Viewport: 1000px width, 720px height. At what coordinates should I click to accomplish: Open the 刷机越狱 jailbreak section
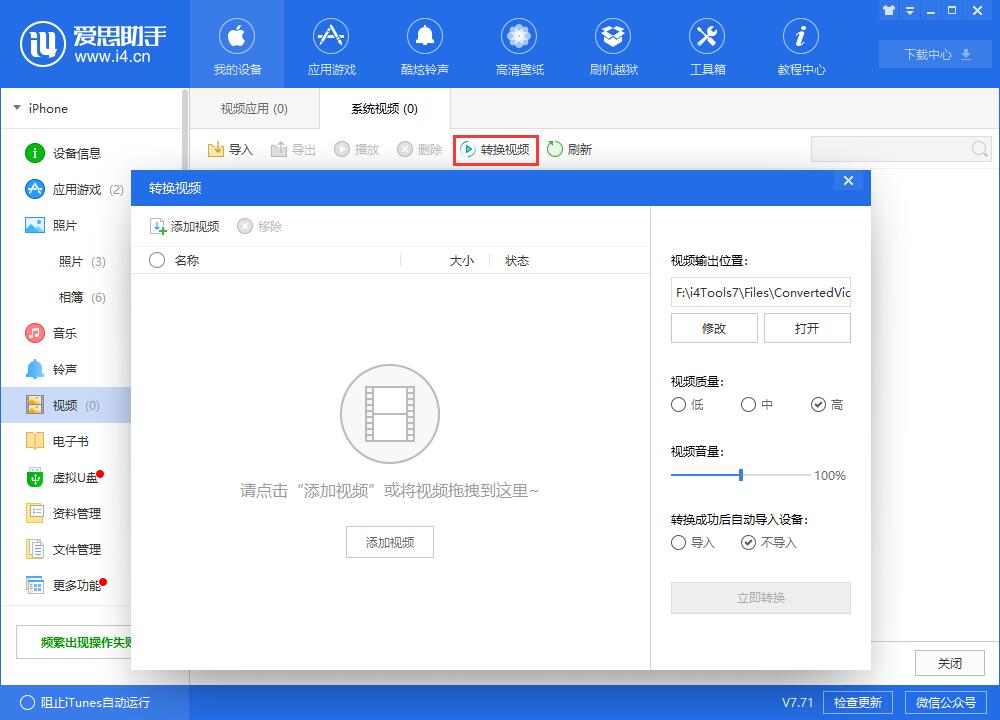click(x=613, y=45)
